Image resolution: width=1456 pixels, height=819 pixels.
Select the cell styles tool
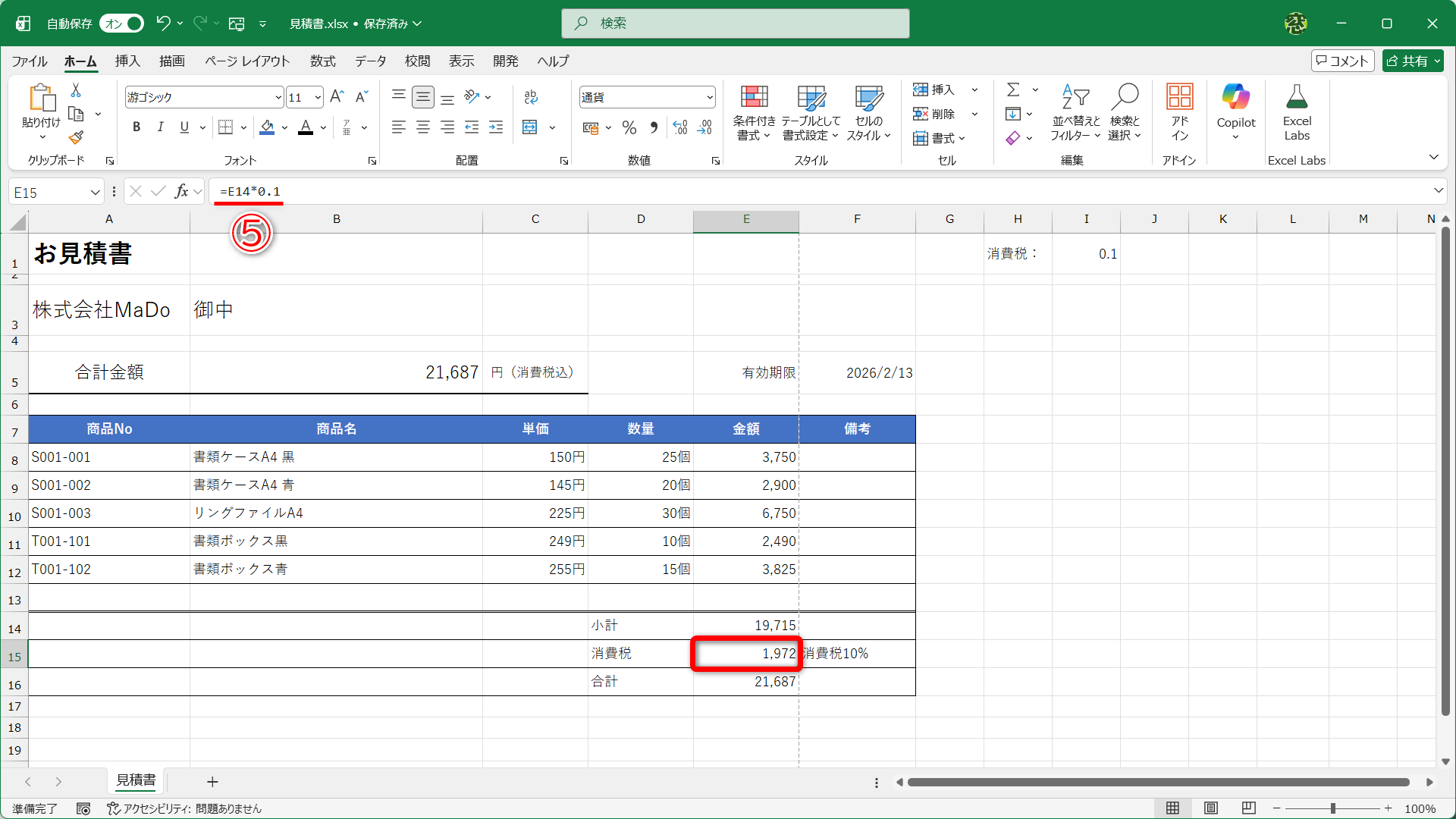[869, 112]
